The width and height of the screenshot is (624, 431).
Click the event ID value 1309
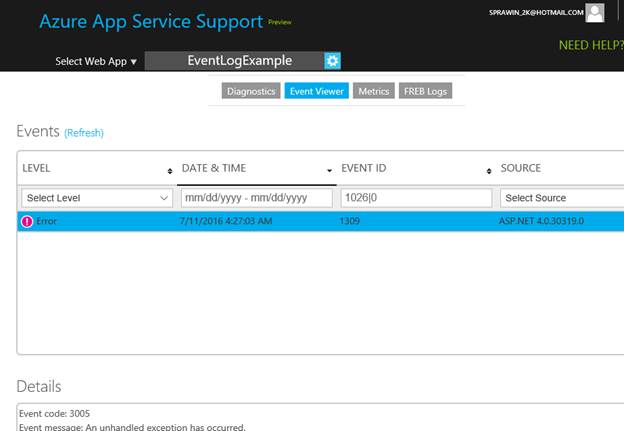click(349, 221)
